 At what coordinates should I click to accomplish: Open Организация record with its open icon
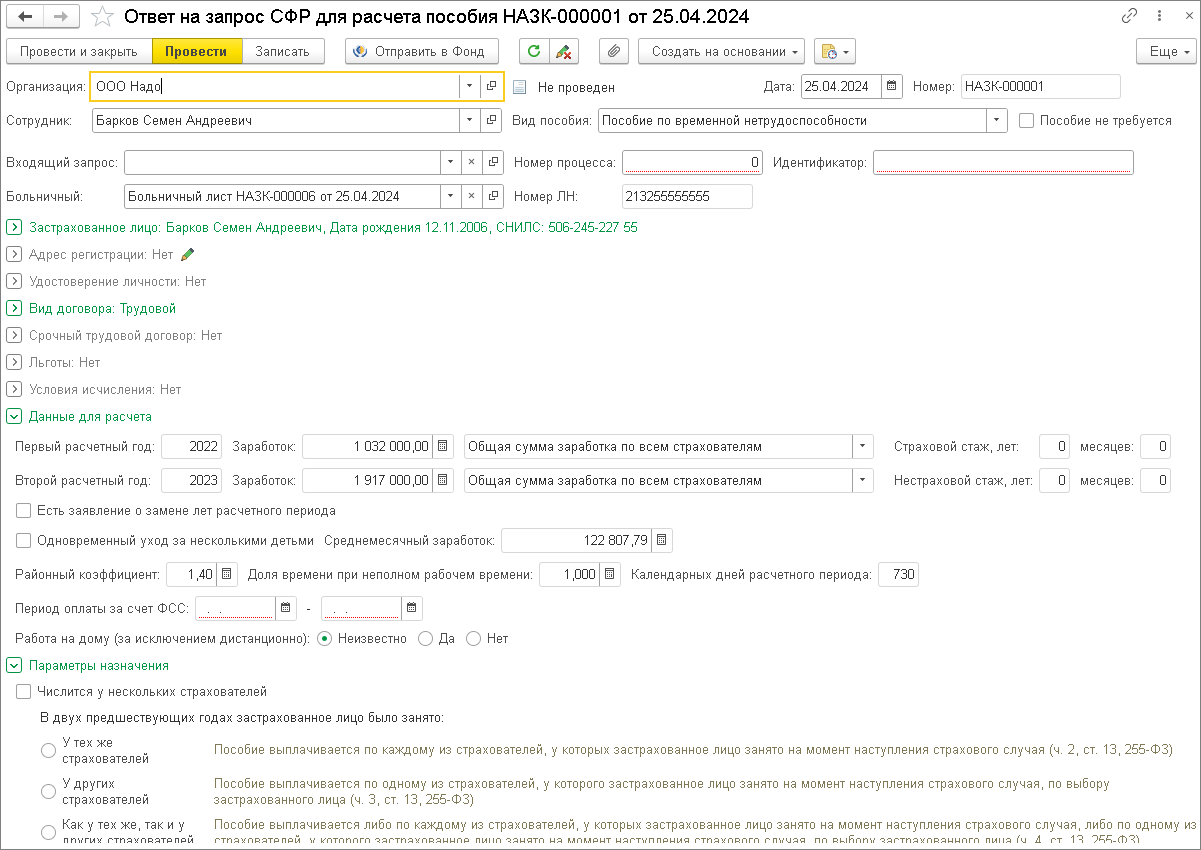(491, 87)
